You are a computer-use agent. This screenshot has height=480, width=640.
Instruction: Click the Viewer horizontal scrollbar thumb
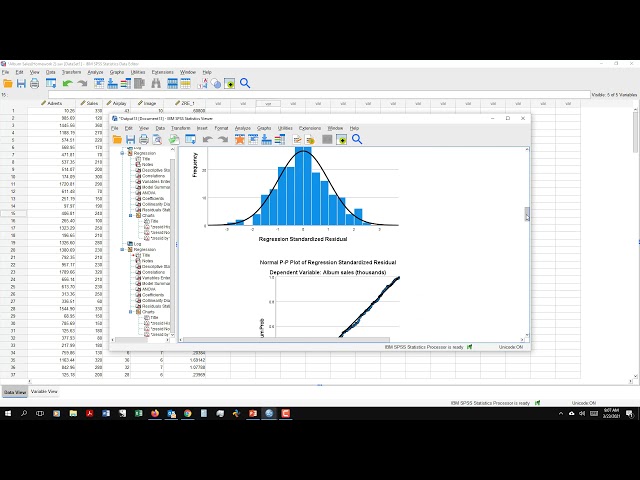point(286,340)
